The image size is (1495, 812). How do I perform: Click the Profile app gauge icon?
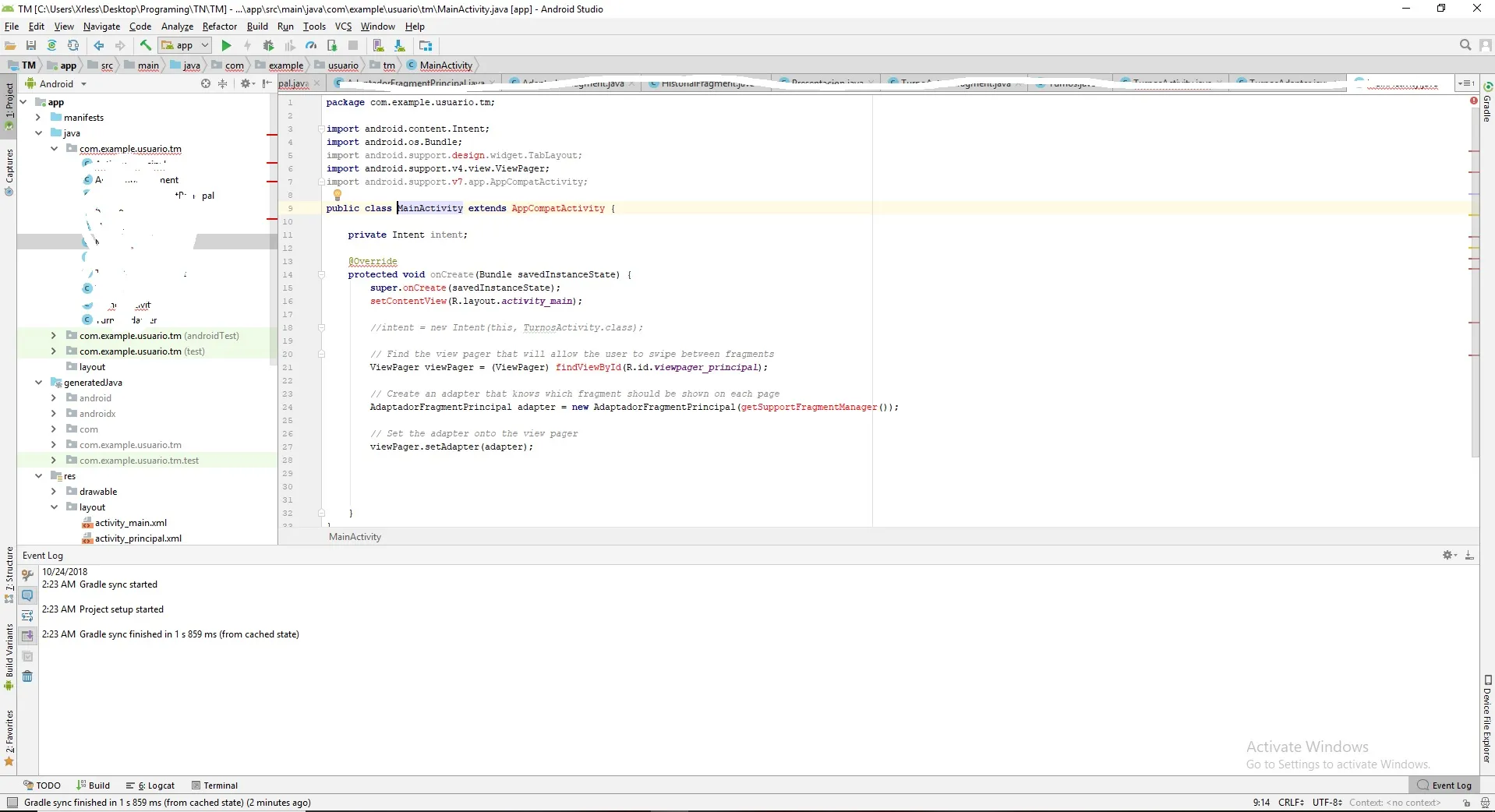[311, 46]
